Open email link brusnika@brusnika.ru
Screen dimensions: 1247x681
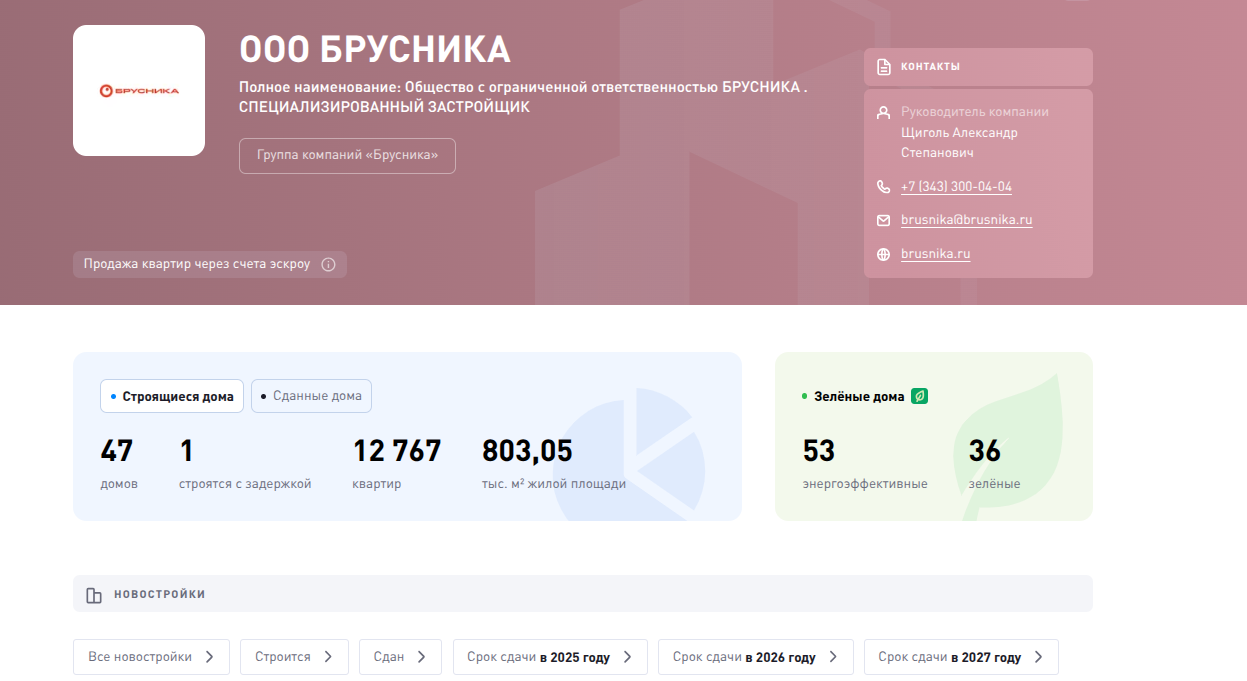(x=966, y=220)
